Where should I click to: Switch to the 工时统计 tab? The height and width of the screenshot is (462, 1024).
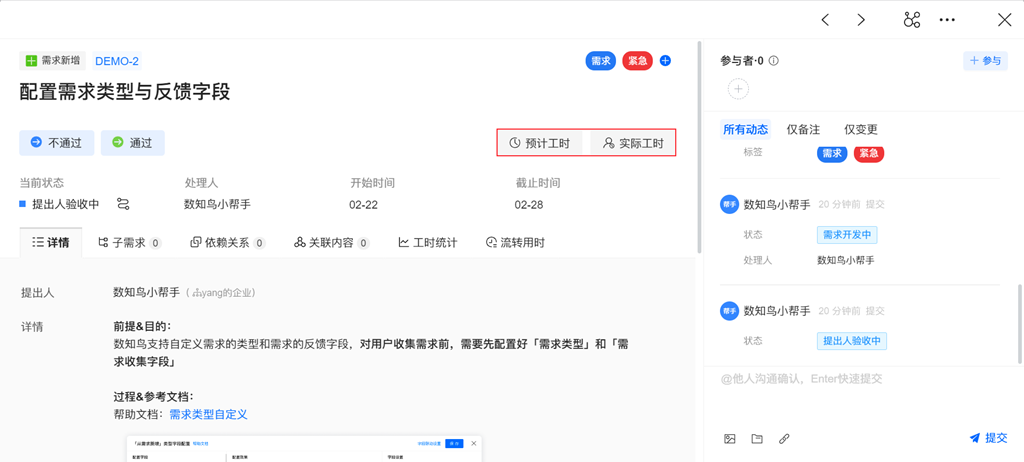pos(428,242)
